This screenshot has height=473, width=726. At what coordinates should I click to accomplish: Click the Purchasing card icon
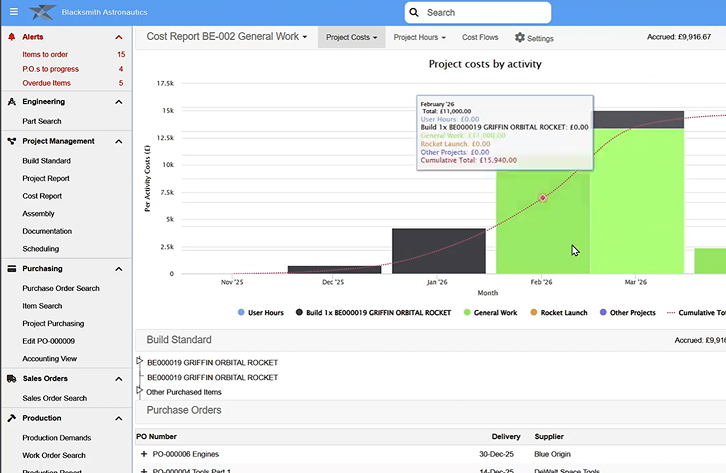[12, 268]
